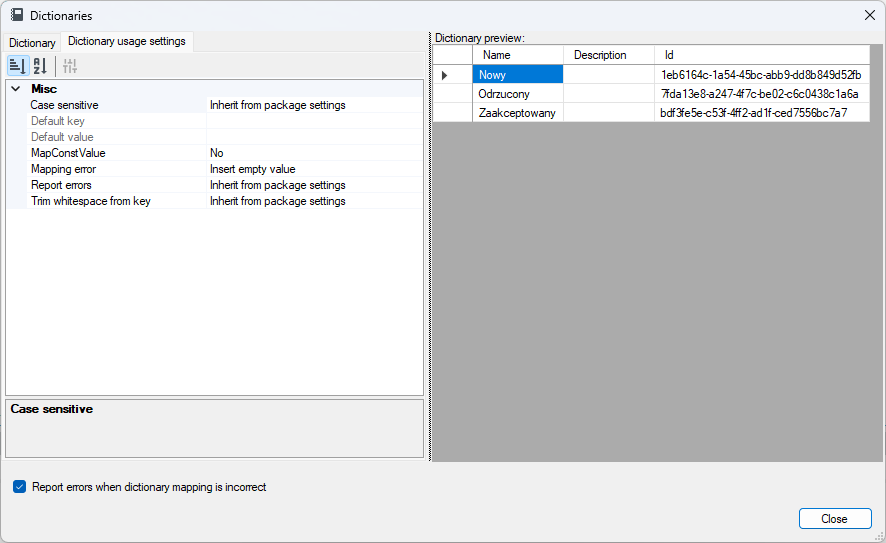Select the Case sensitive property value
886x543 pixels.
click(x=314, y=105)
